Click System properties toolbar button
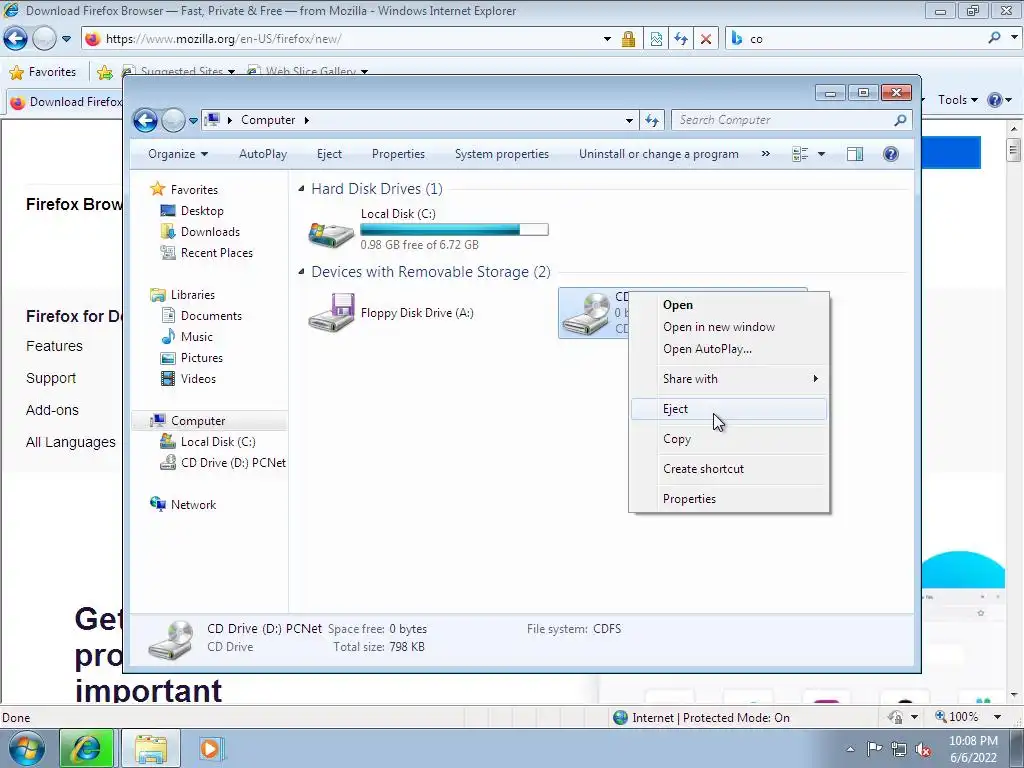1024x768 pixels. (502, 154)
